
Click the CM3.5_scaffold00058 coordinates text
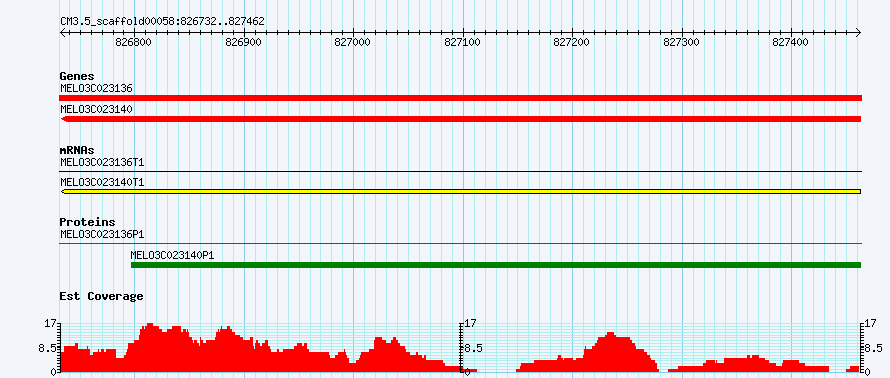point(162,22)
